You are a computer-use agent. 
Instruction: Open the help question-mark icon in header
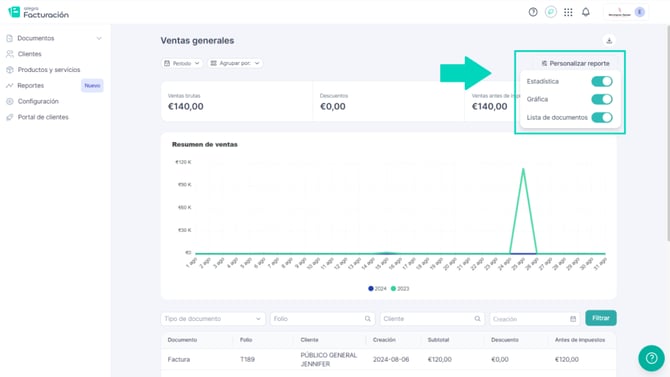pos(533,12)
